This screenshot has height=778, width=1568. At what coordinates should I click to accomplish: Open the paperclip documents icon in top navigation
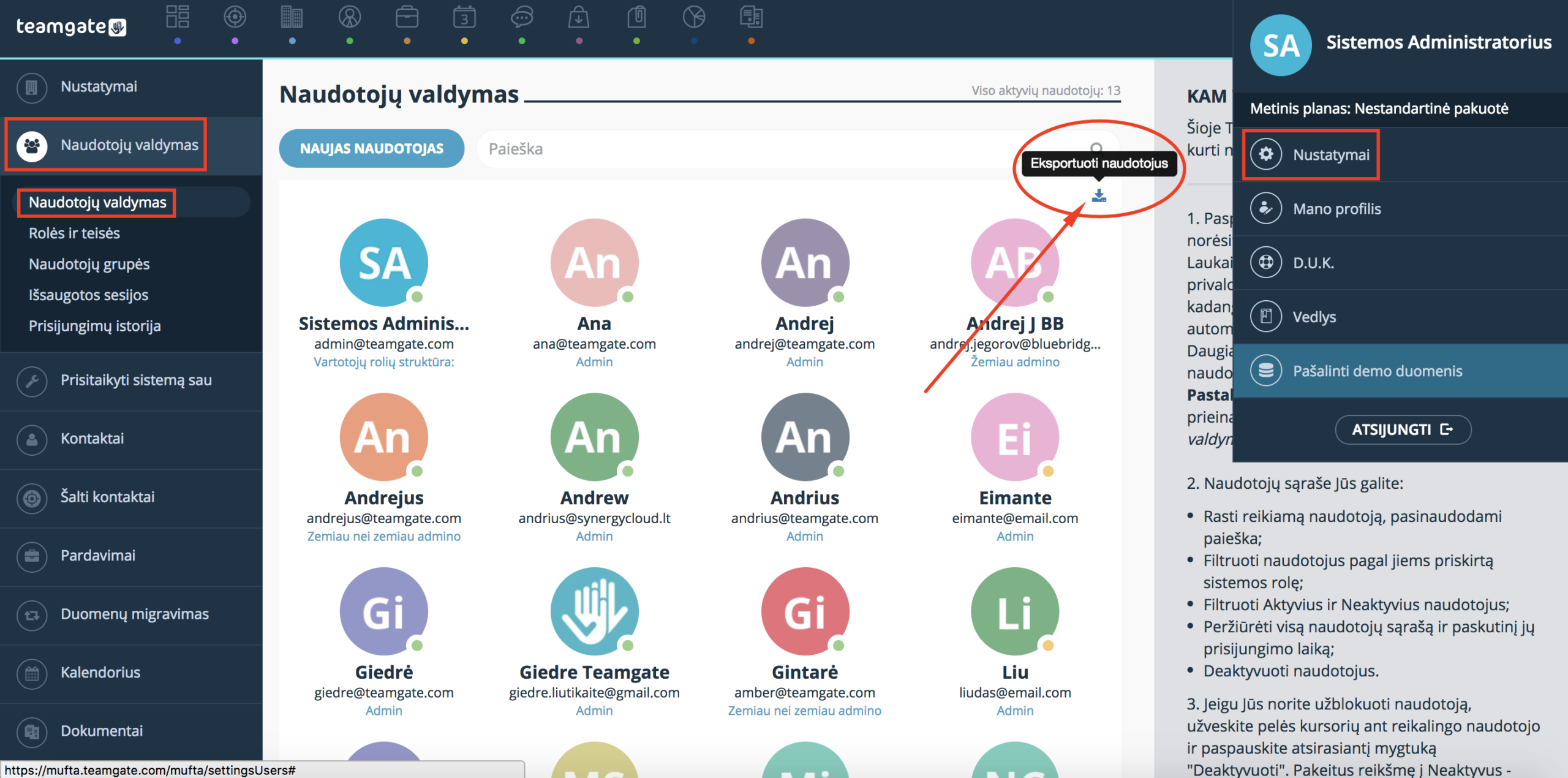(x=636, y=17)
